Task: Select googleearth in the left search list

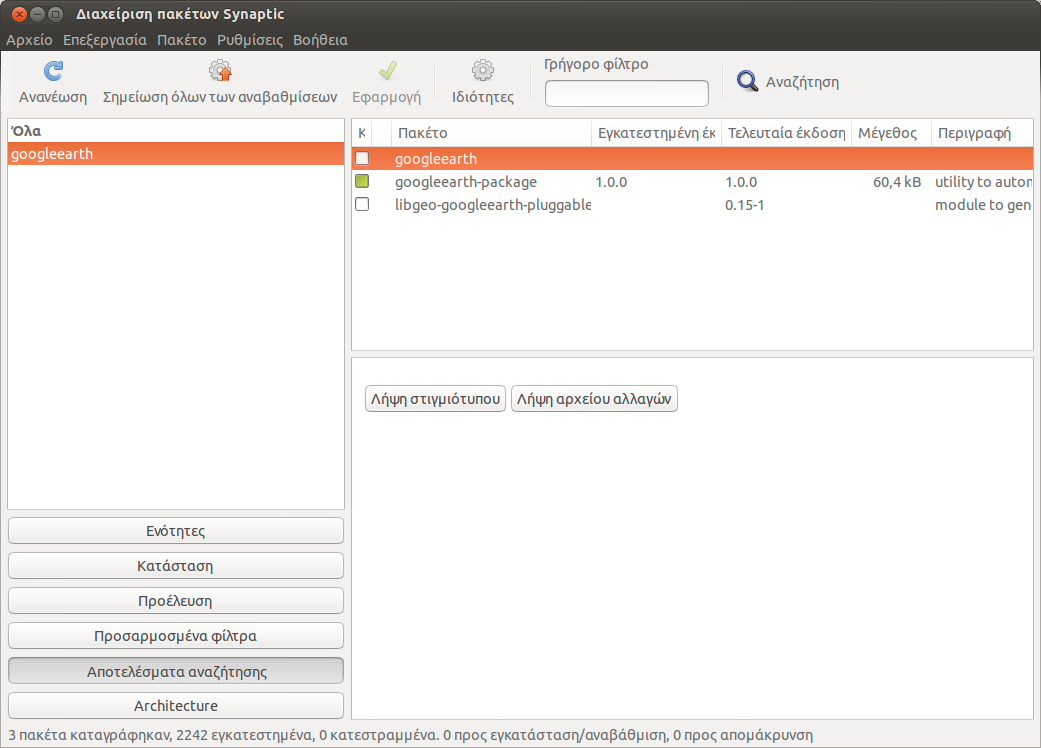Action: pos(176,154)
